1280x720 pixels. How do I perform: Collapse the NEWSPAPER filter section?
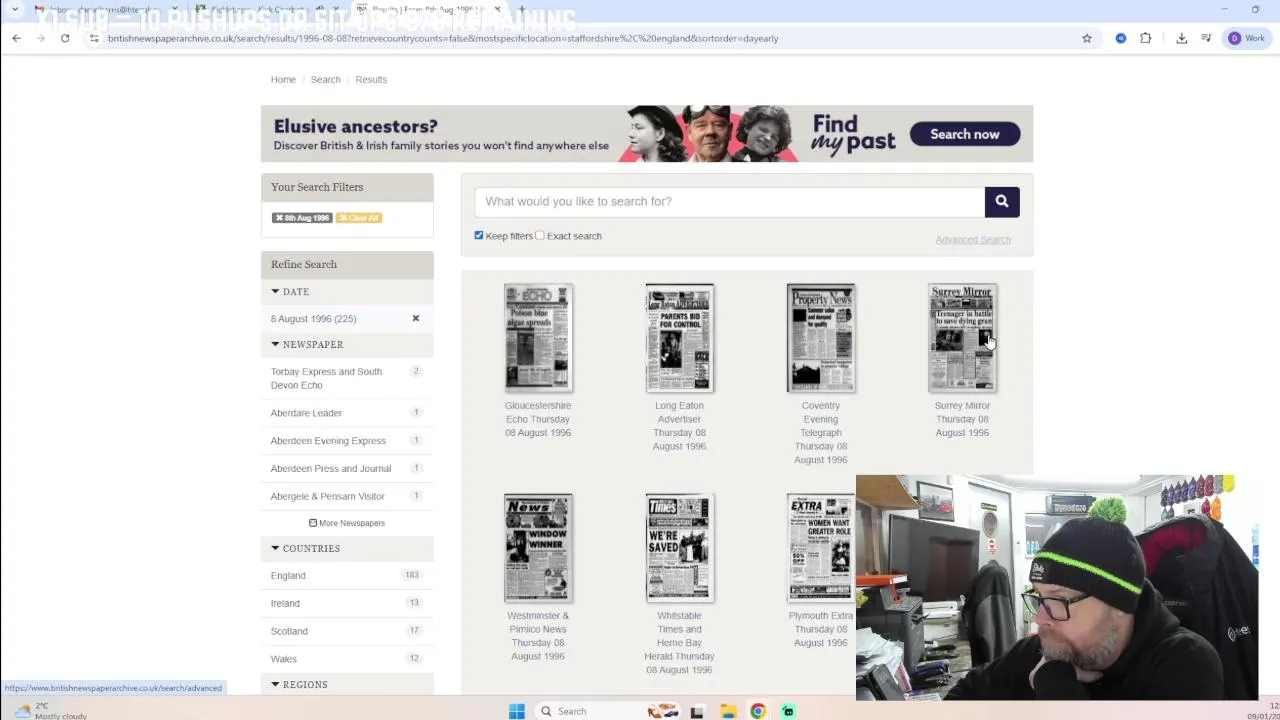point(307,345)
